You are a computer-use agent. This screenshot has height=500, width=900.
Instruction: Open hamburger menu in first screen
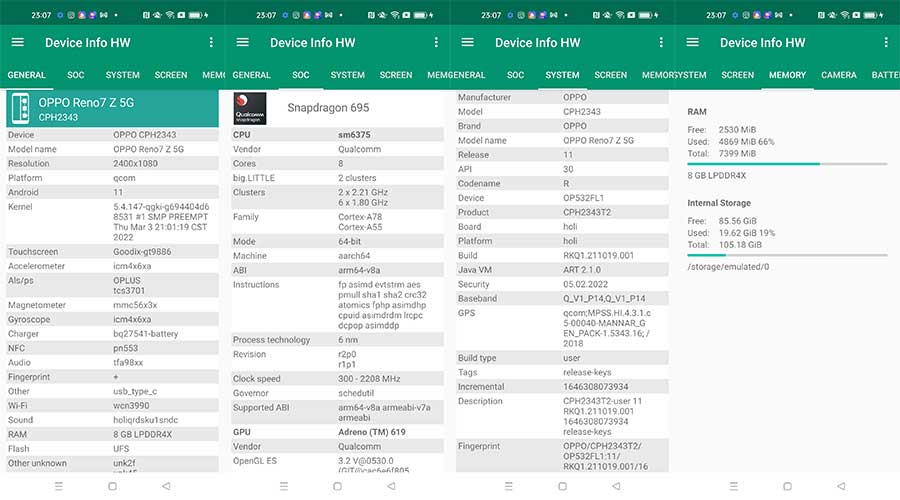[18, 42]
